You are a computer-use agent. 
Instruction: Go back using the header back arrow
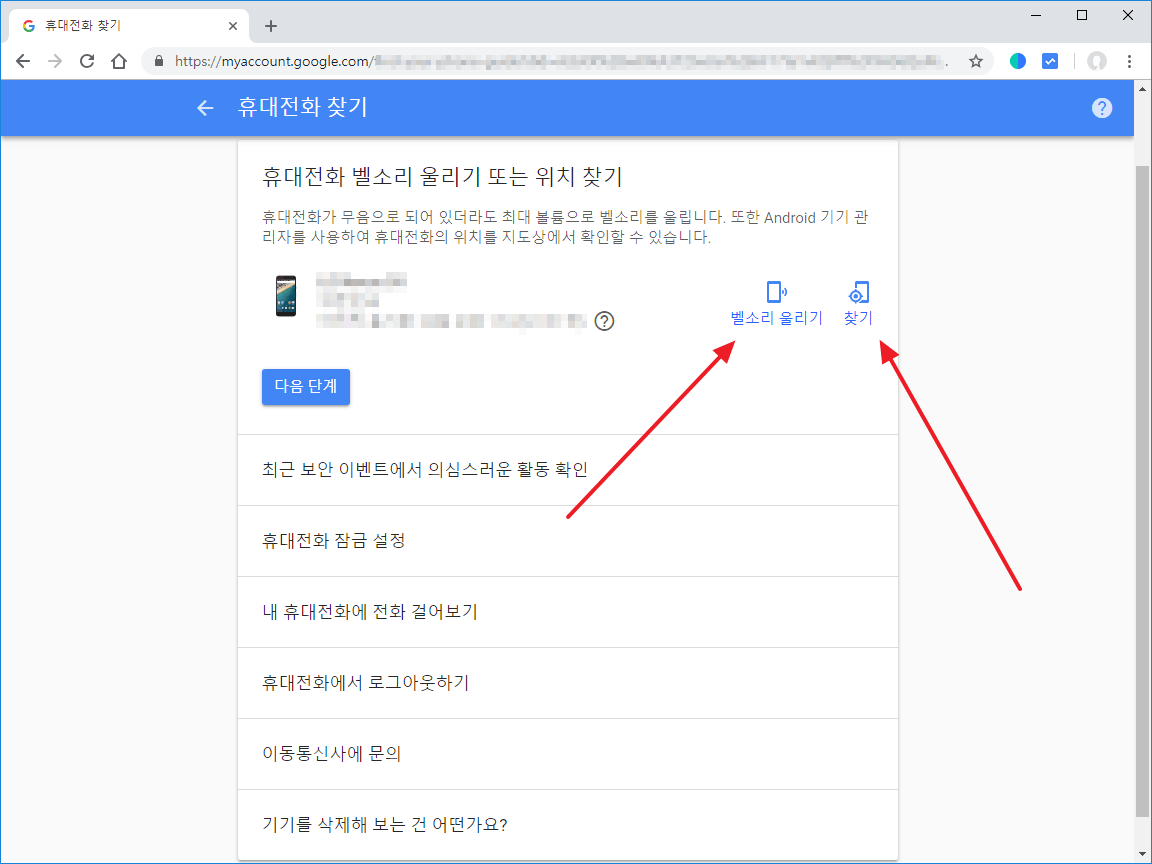(x=206, y=108)
